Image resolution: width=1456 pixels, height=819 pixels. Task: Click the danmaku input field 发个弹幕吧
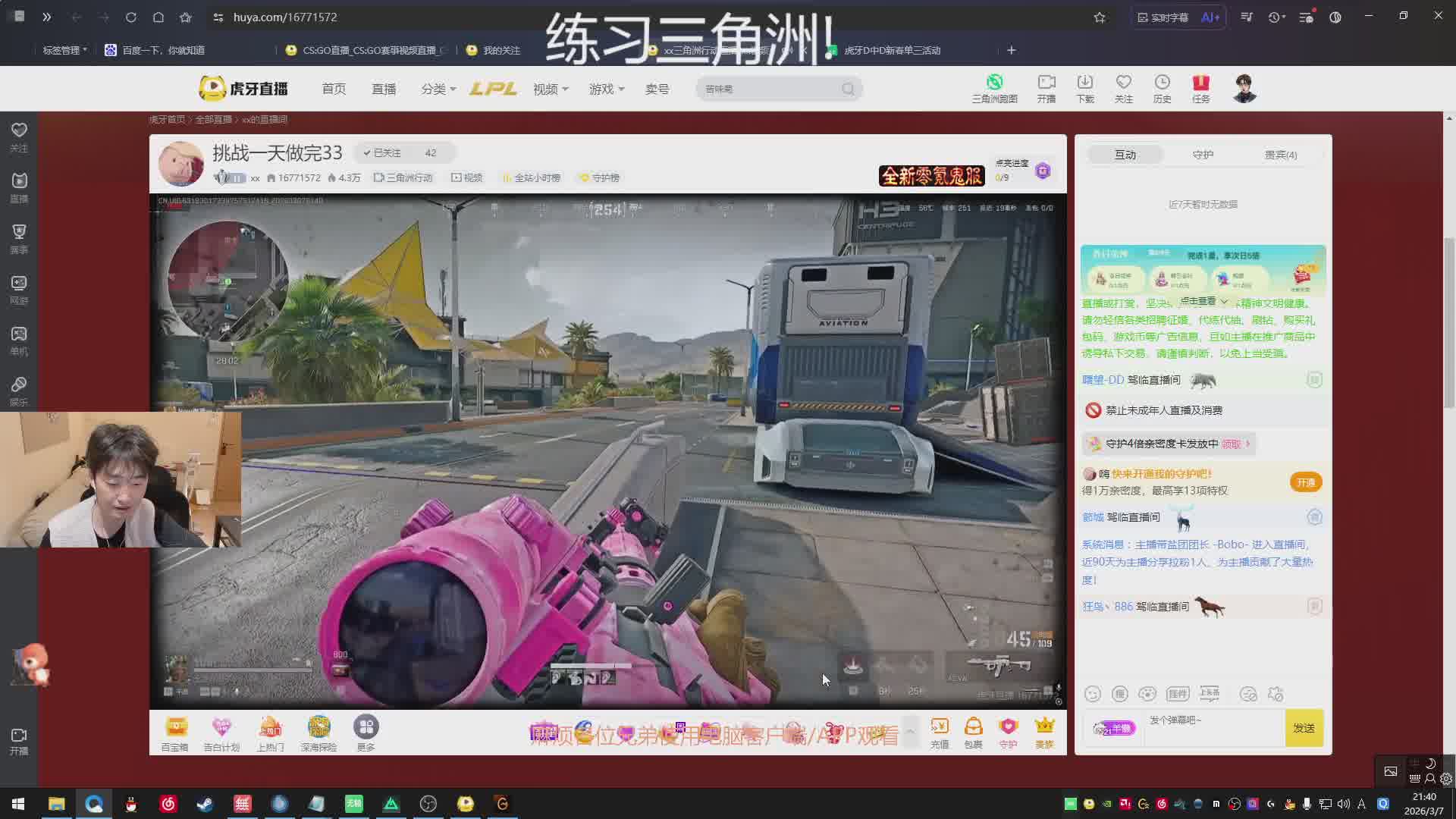[x=1213, y=728]
